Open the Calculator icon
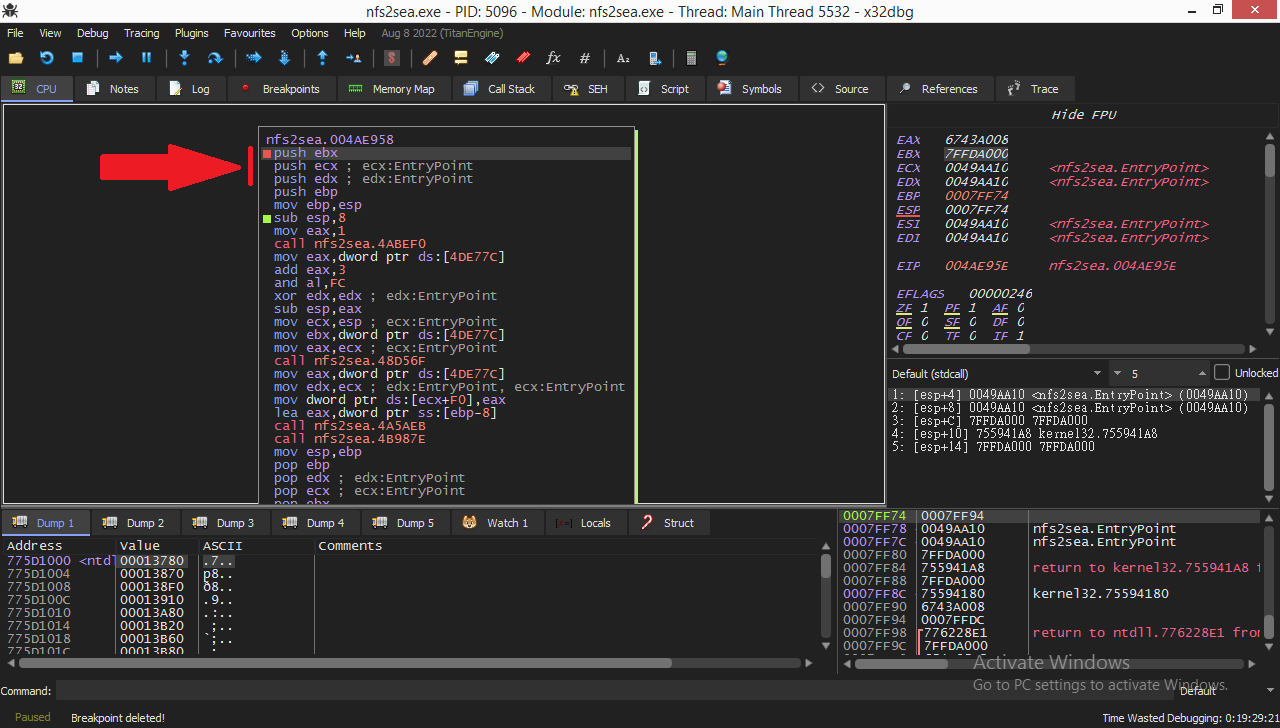Image resolution: width=1280 pixels, height=728 pixels. tap(691, 58)
